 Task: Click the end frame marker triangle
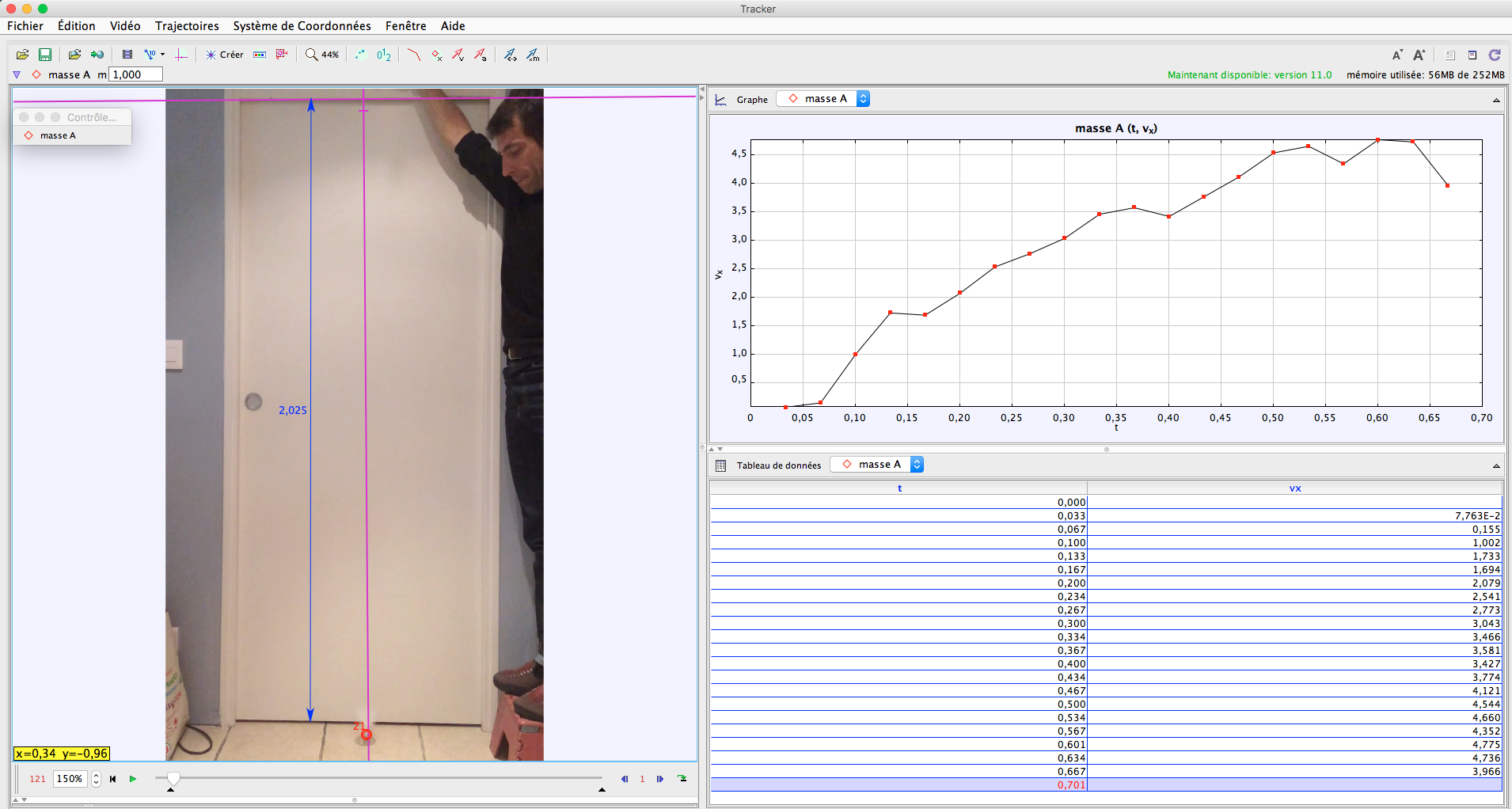[x=602, y=789]
